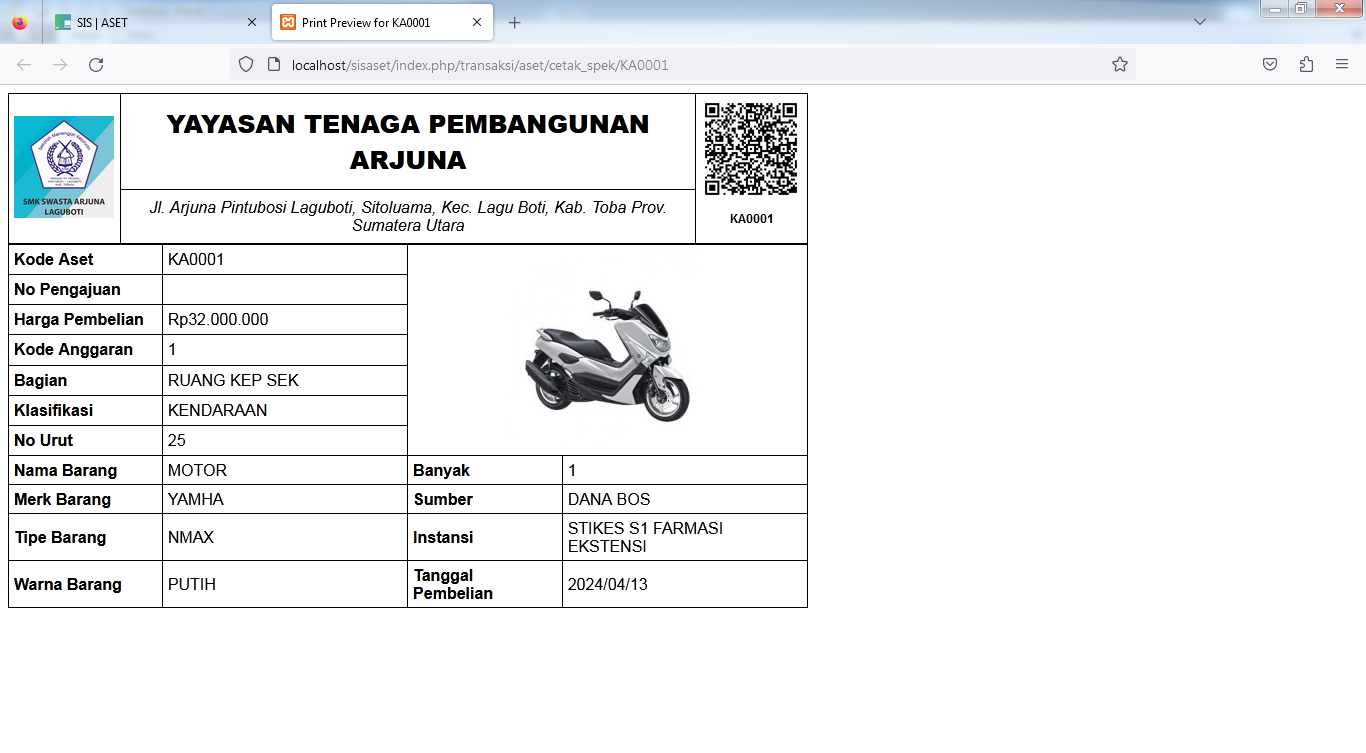The width and height of the screenshot is (1366, 753).
Task: Click the Harga Pembelian label
Action: coord(79,320)
